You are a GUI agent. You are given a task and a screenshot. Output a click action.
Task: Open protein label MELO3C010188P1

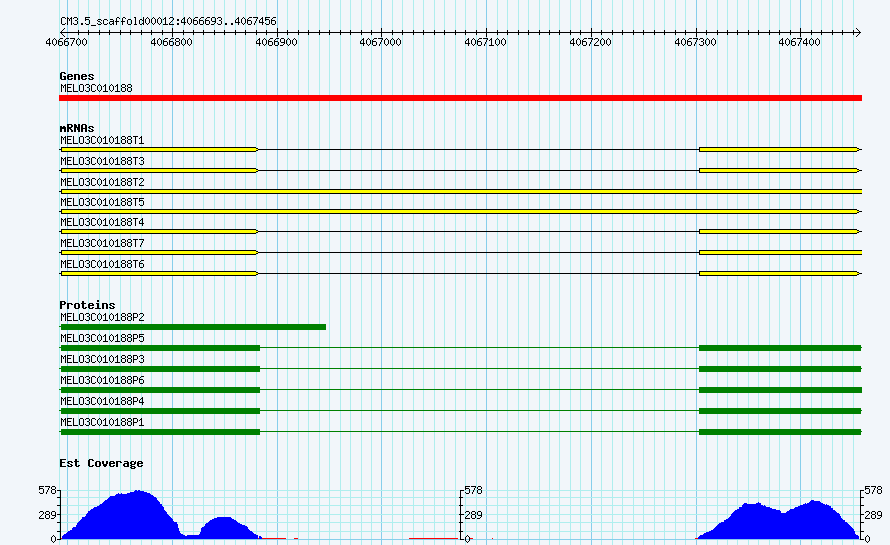click(x=102, y=422)
